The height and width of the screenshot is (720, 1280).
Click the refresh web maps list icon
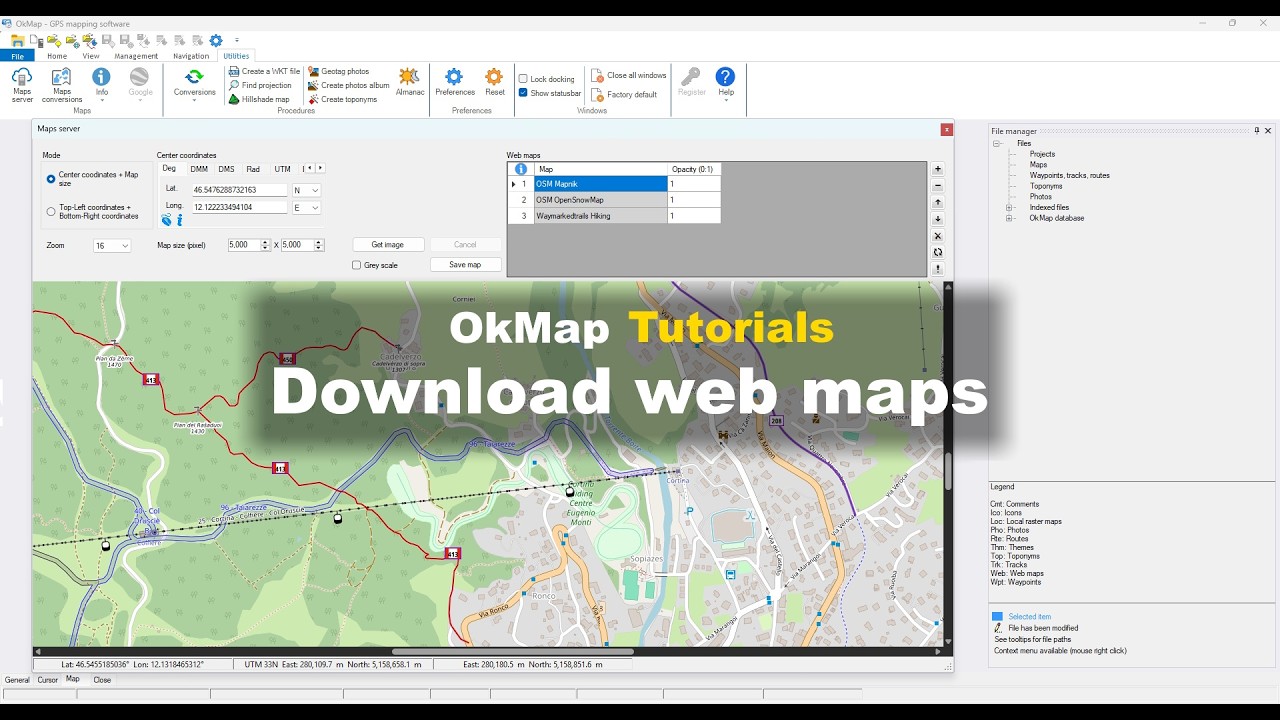click(938, 253)
